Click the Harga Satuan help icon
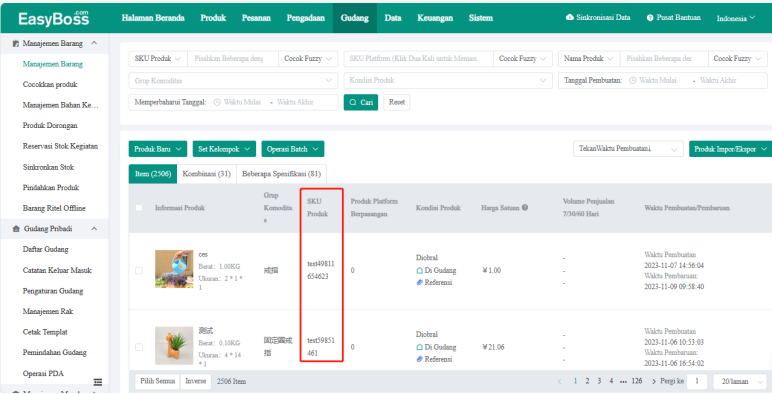 click(x=525, y=207)
